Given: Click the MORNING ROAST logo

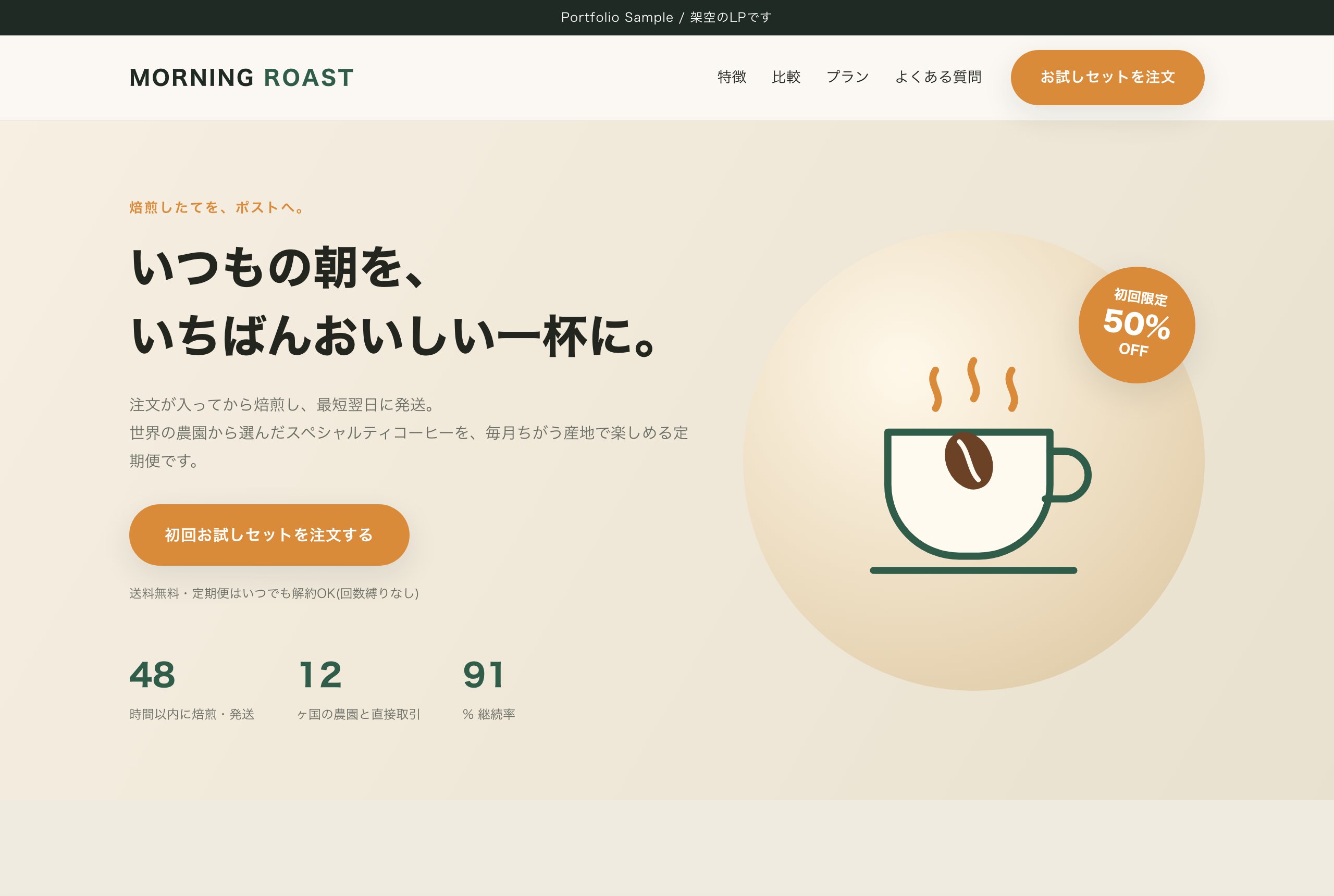Looking at the screenshot, I should click(241, 78).
